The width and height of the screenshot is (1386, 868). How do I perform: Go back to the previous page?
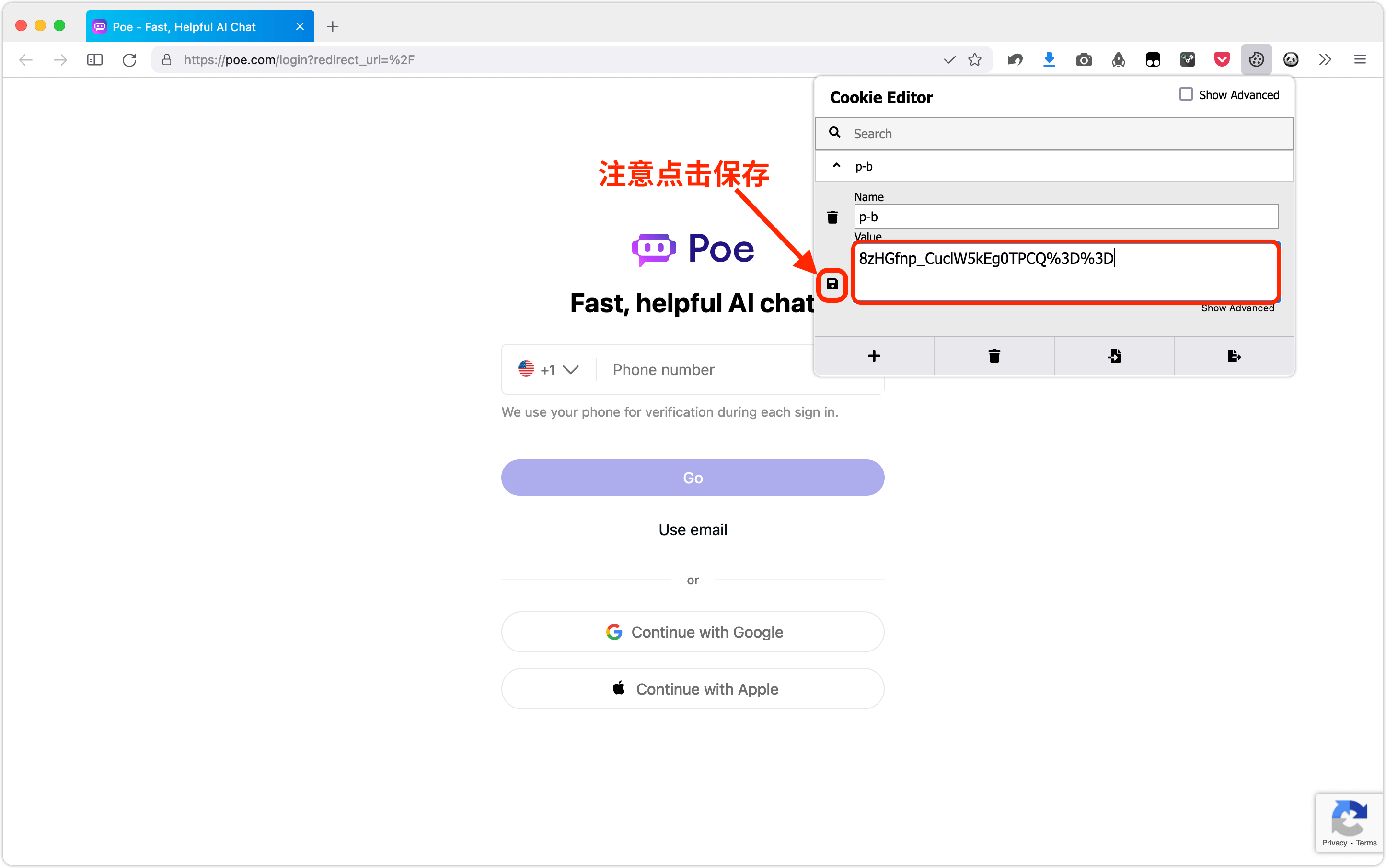pyautogui.click(x=26, y=60)
